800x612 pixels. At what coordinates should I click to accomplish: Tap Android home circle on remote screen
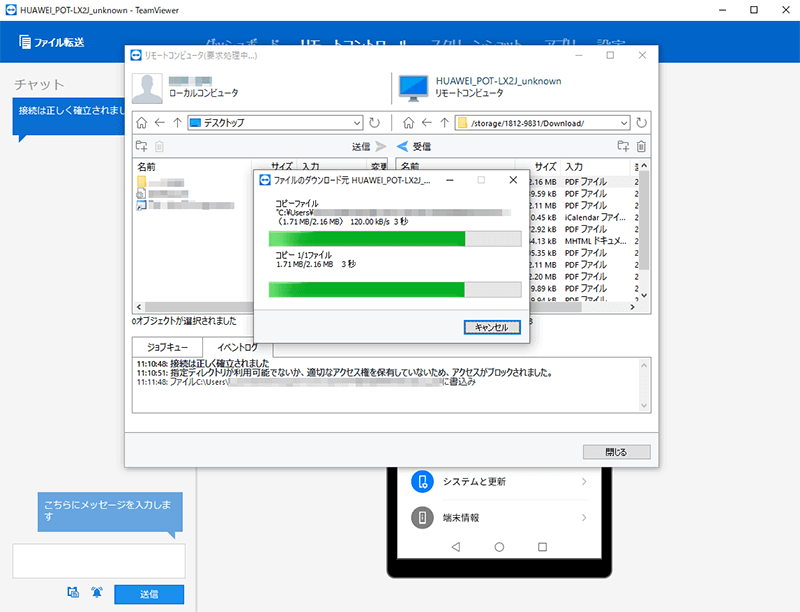[x=499, y=547]
